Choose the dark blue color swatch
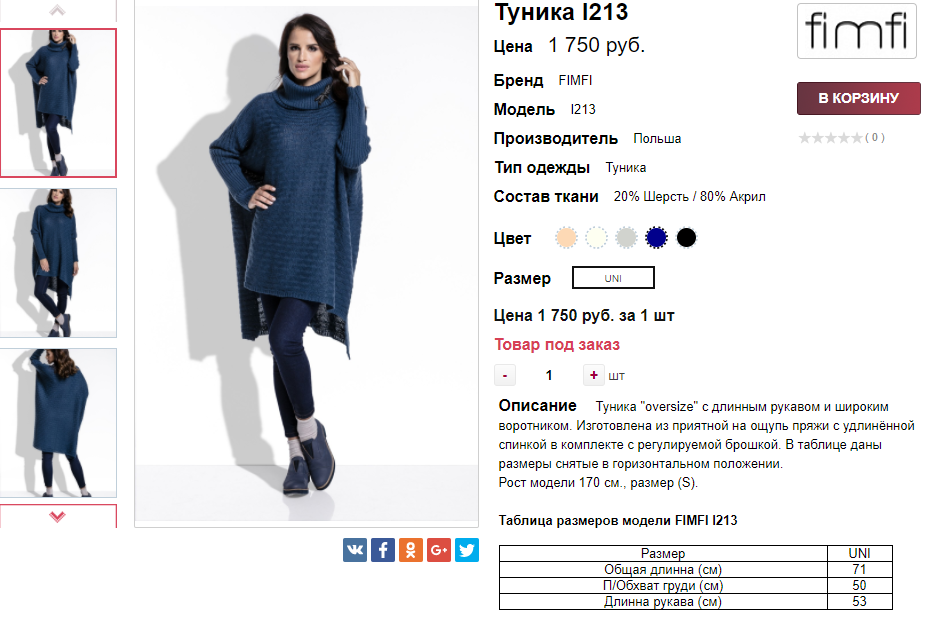This screenshot has width=937, height=620. tap(656, 238)
